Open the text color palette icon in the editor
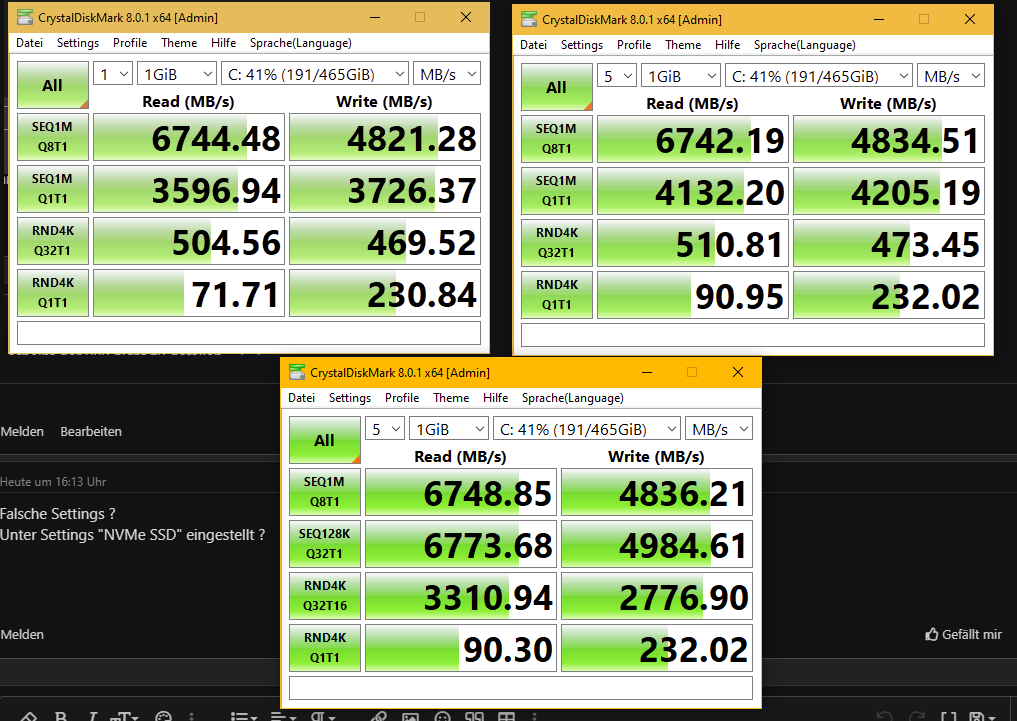Screen dimensions: 1017x721 pyautogui.click(x=163, y=716)
